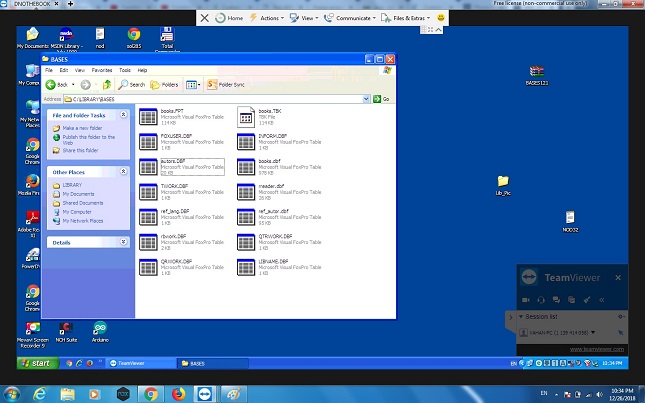Image resolution: width=645 pixels, height=403 pixels.
Task: Open the books.FPT FoxPro table file
Action: (x=149, y=116)
